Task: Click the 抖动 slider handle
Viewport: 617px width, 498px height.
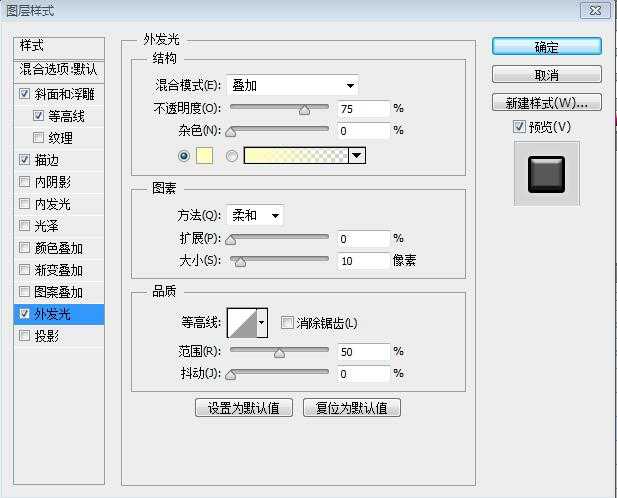Action: click(x=231, y=375)
